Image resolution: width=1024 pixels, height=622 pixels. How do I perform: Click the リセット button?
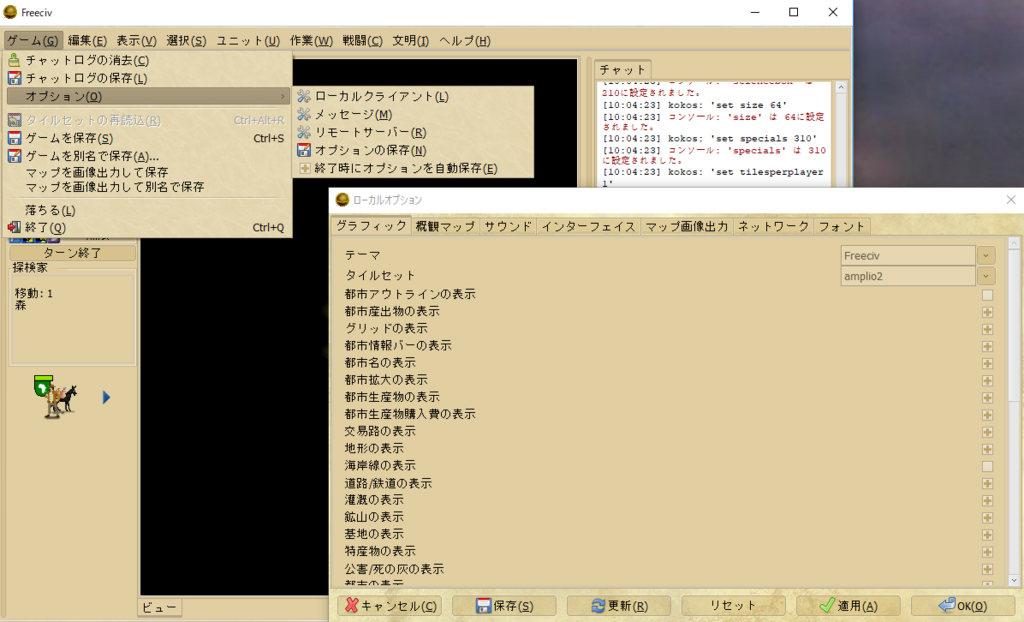coord(733,606)
